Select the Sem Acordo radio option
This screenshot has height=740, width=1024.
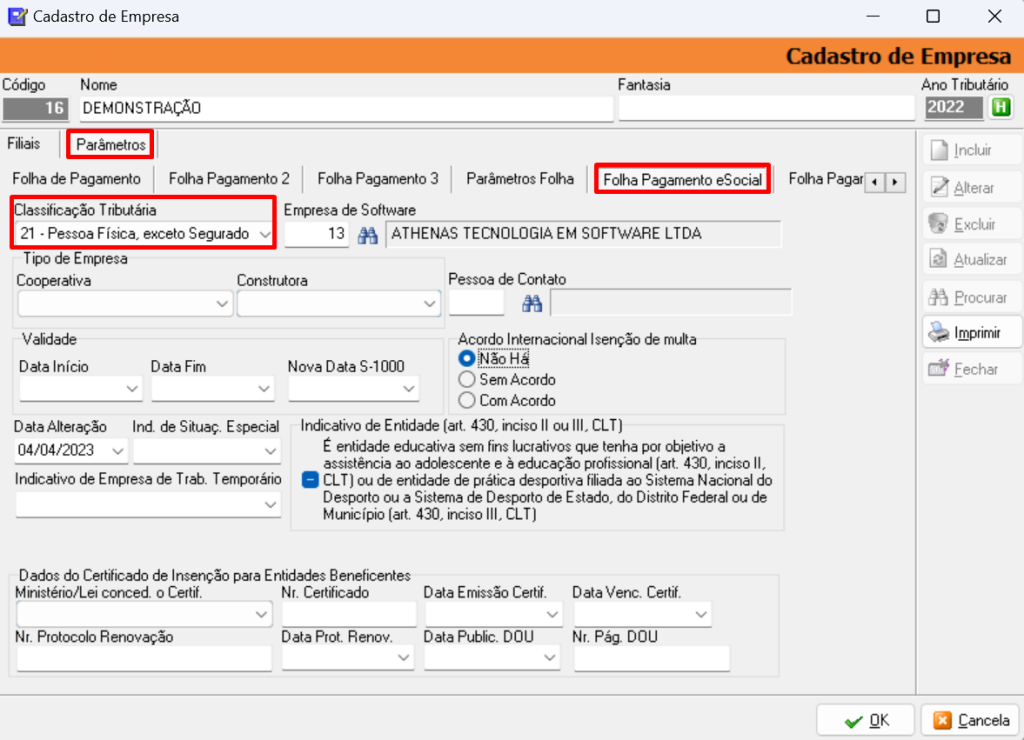[466, 379]
